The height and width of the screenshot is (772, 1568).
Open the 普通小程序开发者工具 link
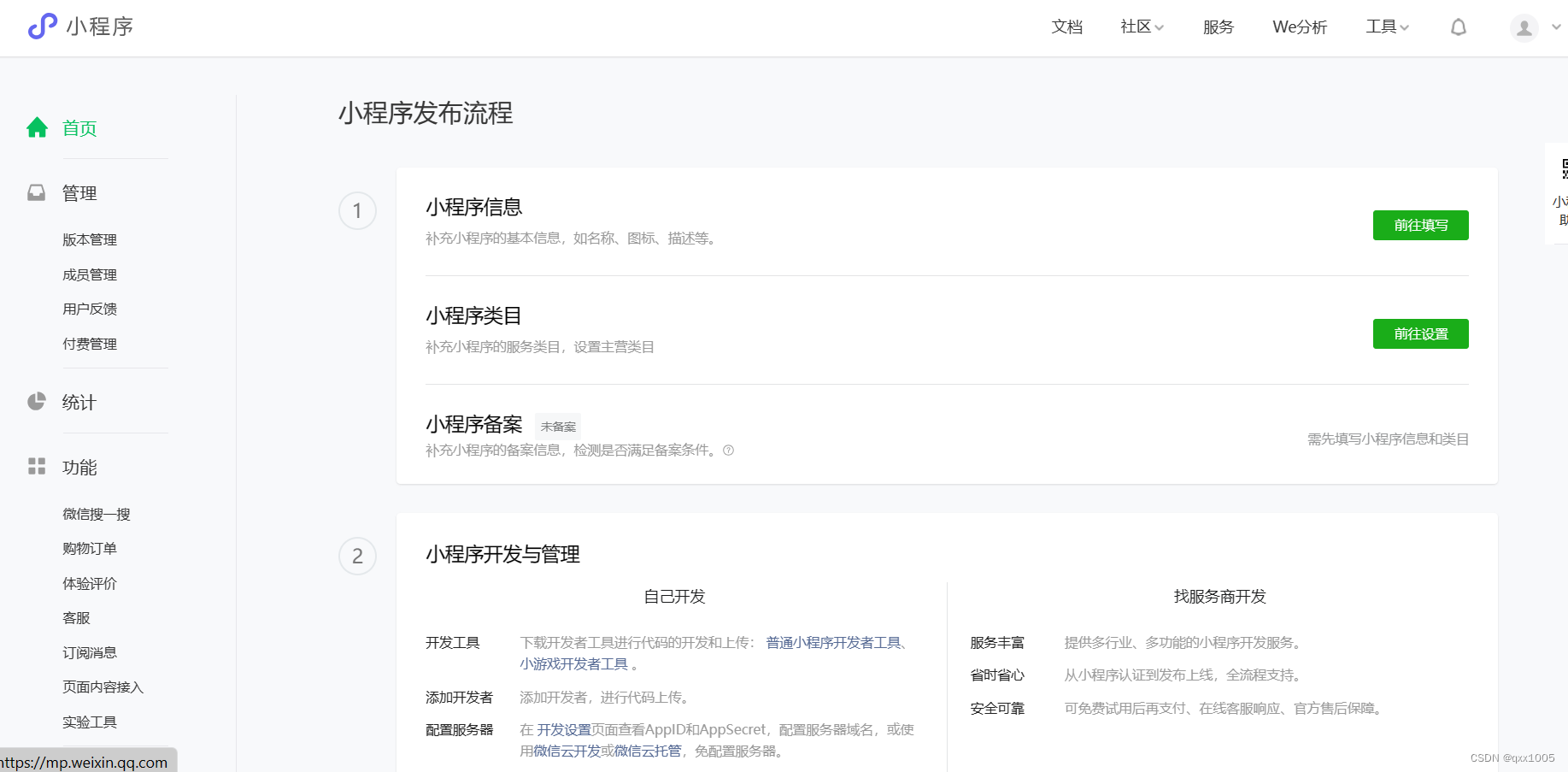833,643
